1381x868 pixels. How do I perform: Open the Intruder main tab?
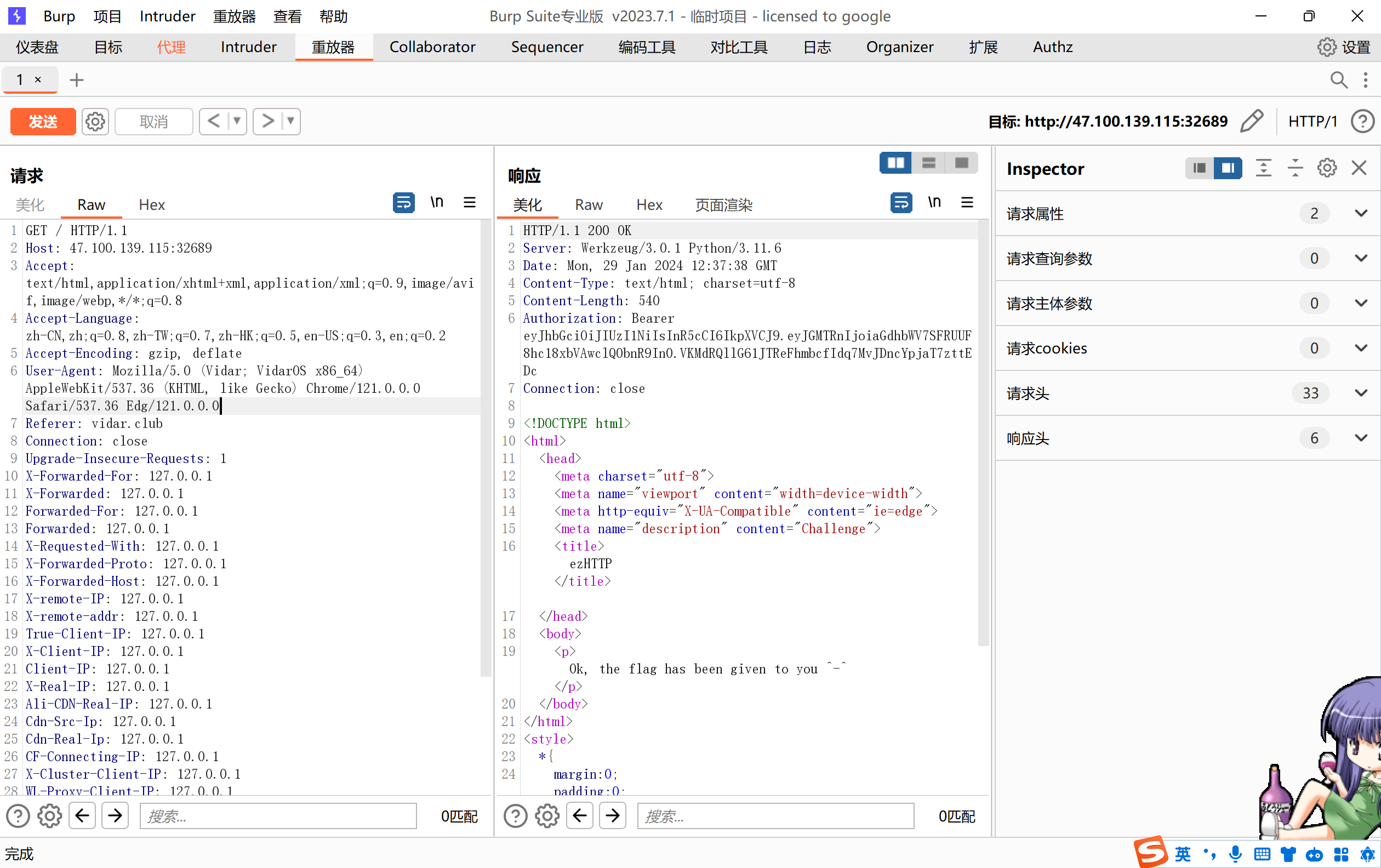[x=248, y=47]
